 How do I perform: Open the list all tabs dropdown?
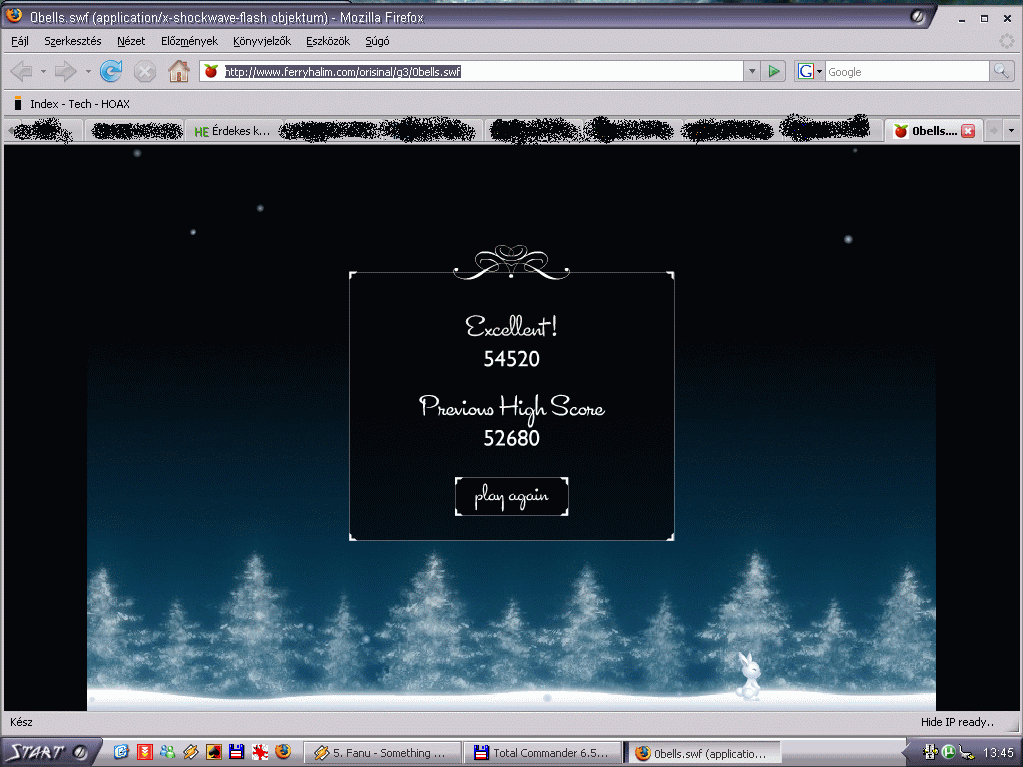1011,130
